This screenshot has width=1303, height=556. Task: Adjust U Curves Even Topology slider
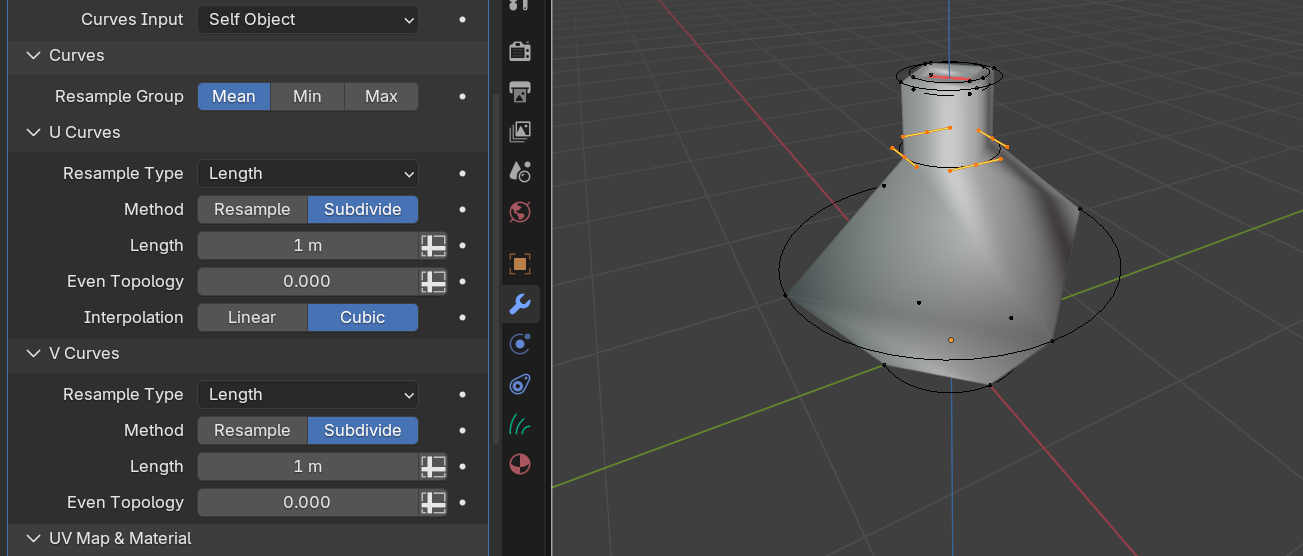308,281
